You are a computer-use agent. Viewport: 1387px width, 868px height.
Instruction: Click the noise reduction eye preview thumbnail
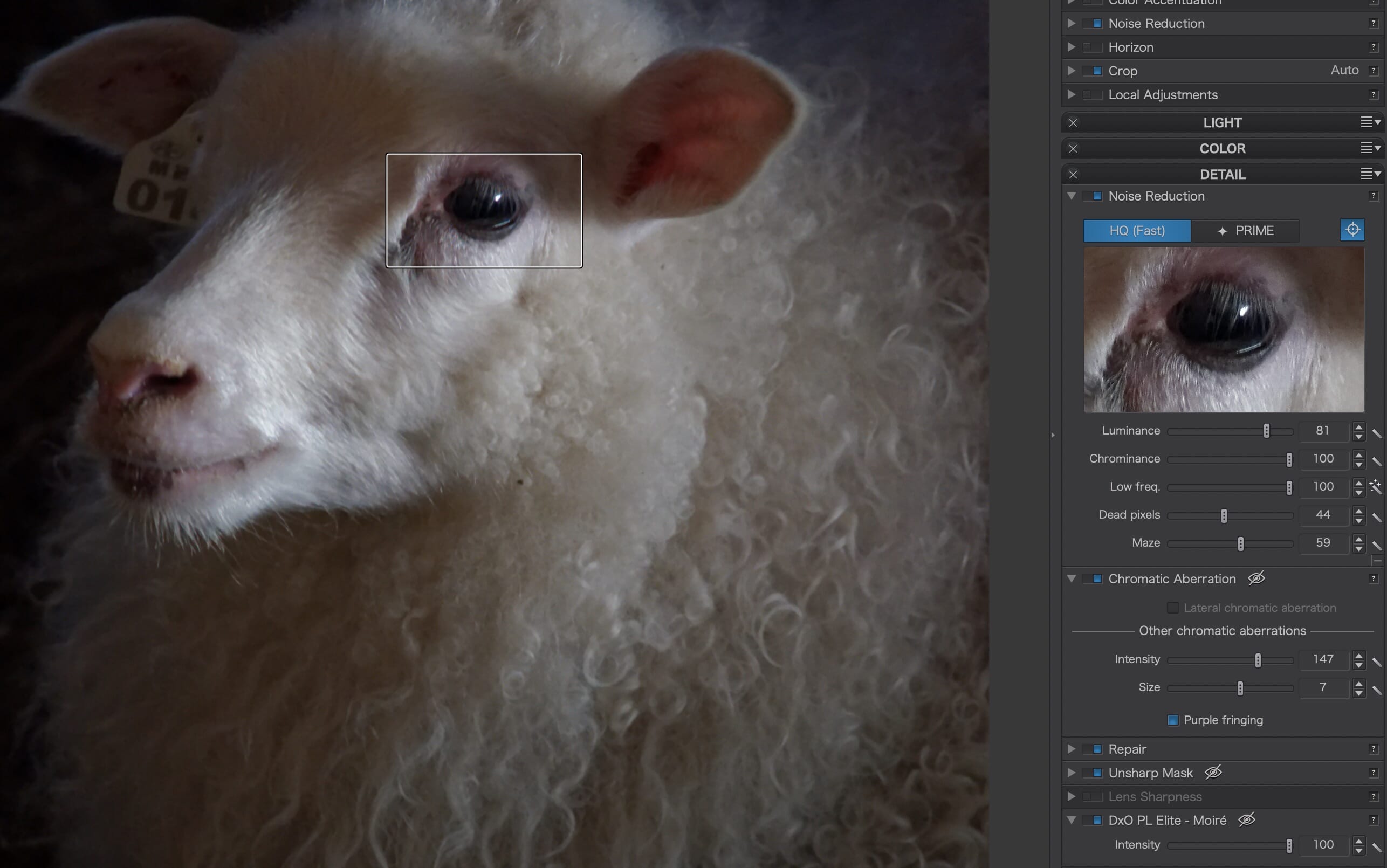(x=1224, y=329)
